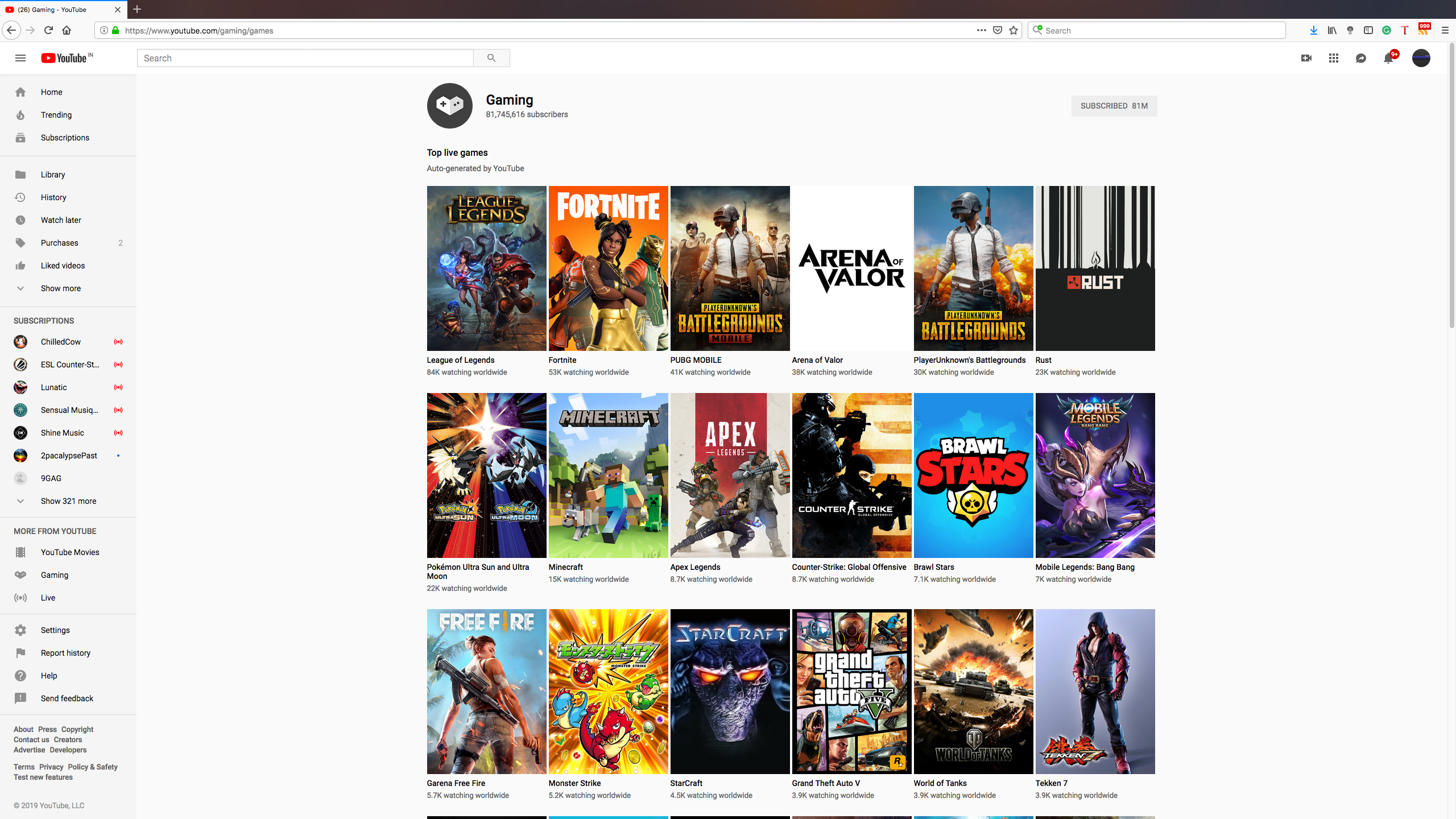This screenshot has width=1456, height=819.
Task: Expand Show more in library section
Action: [x=60, y=288]
